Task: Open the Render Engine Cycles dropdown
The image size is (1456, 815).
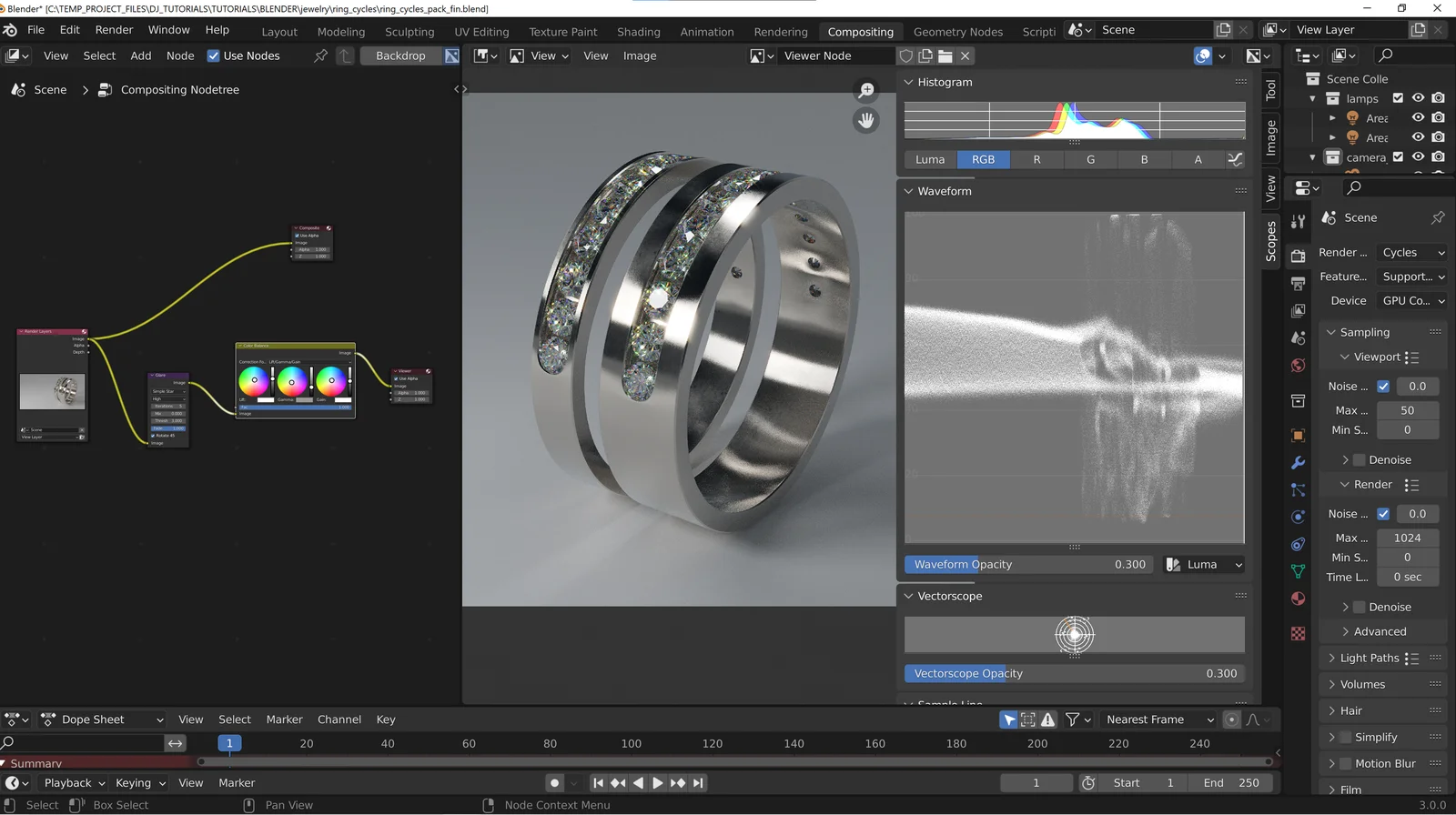Action: click(1411, 253)
